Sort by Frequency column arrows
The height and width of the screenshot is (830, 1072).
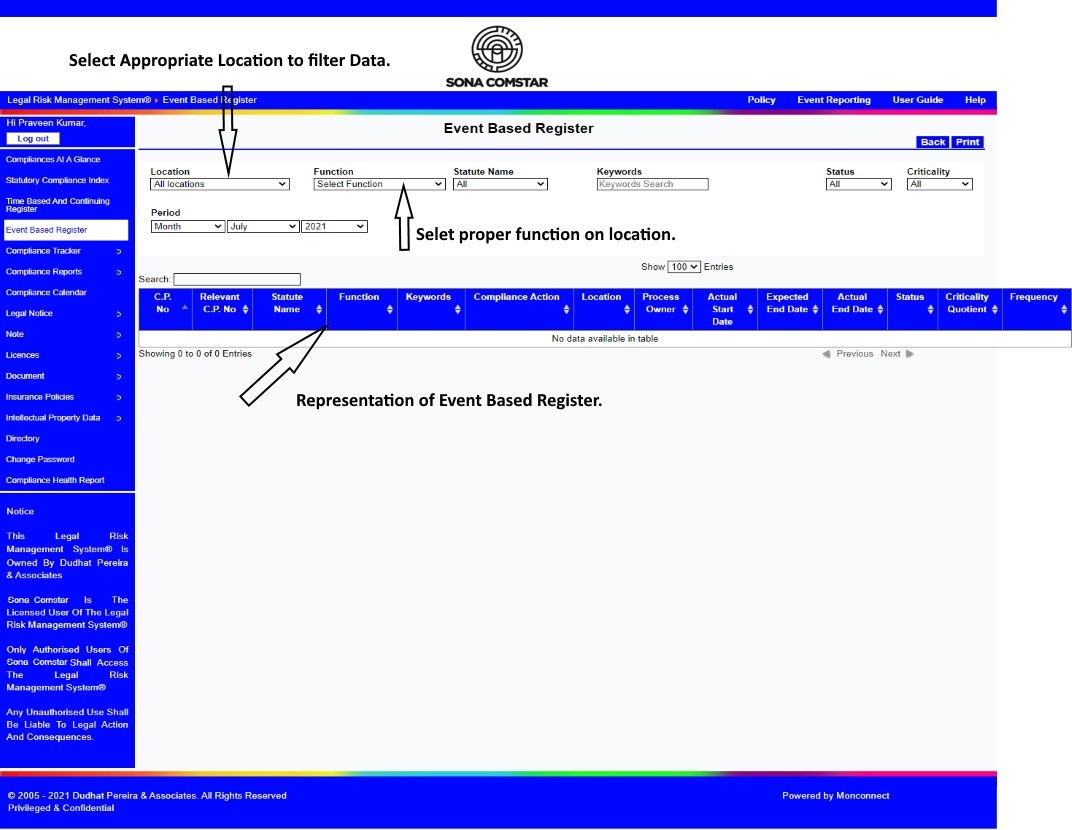pos(1063,309)
